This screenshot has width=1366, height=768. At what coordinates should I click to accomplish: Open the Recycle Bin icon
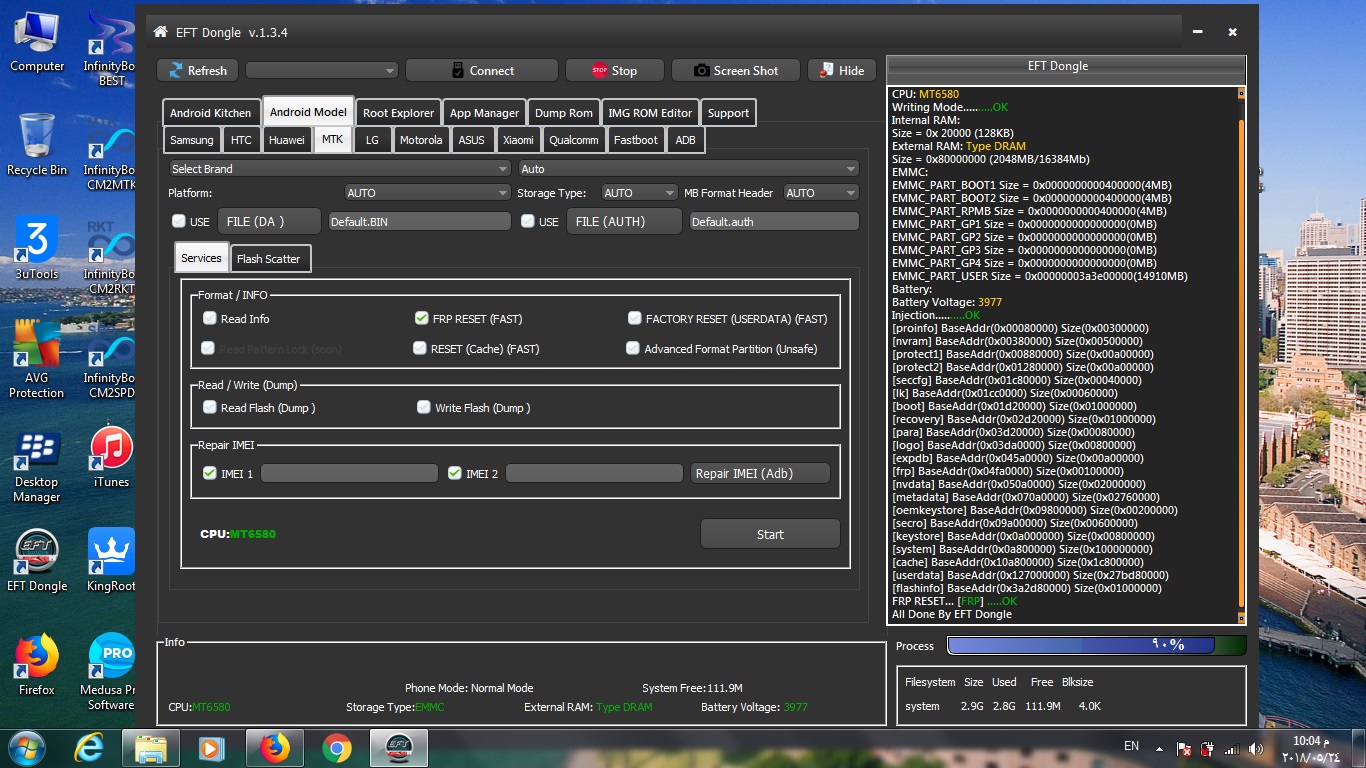click(x=37, y=143)
